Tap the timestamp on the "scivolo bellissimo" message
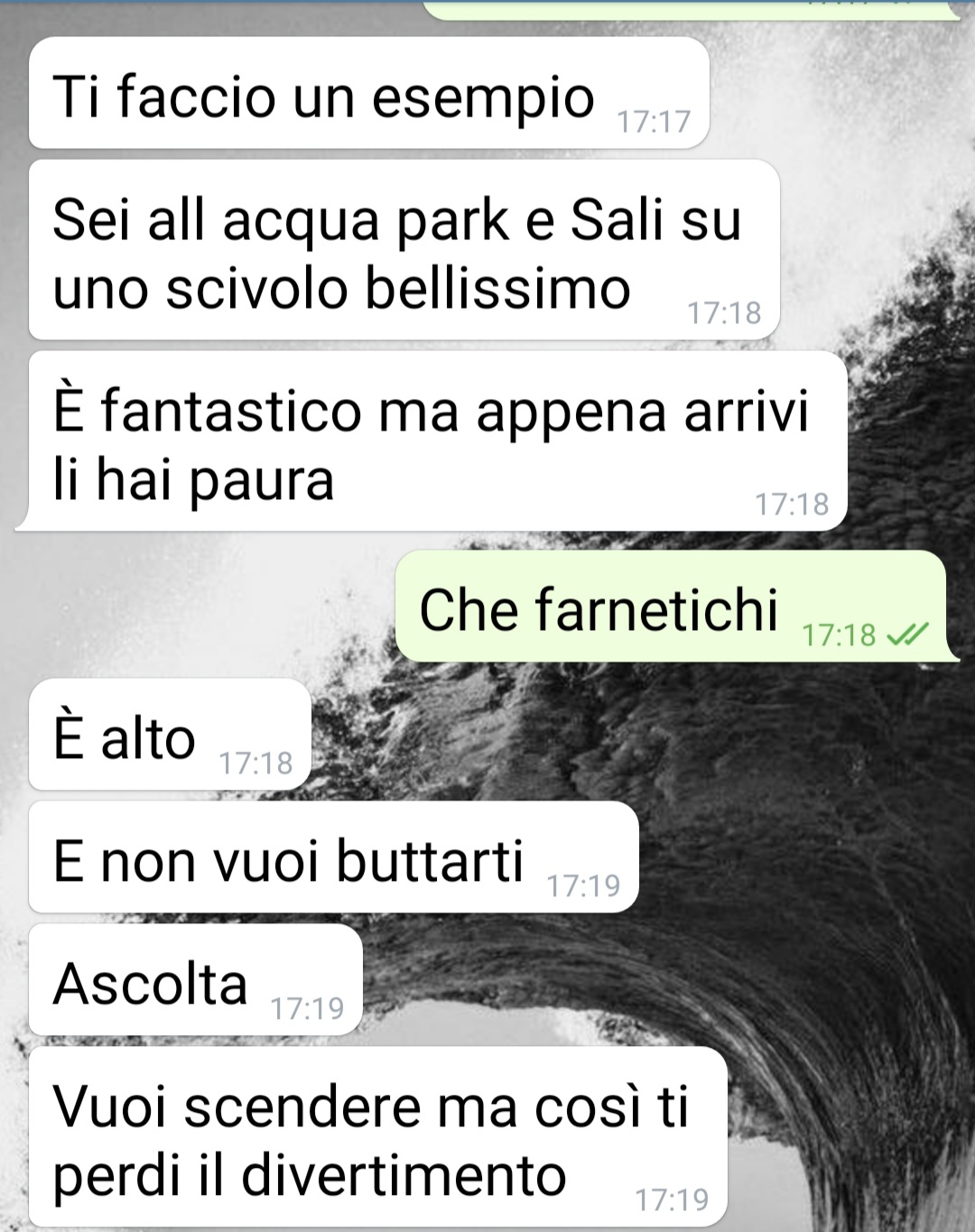Image resolution: width=975 pixels, height=1232 pixels. (724, 313)
